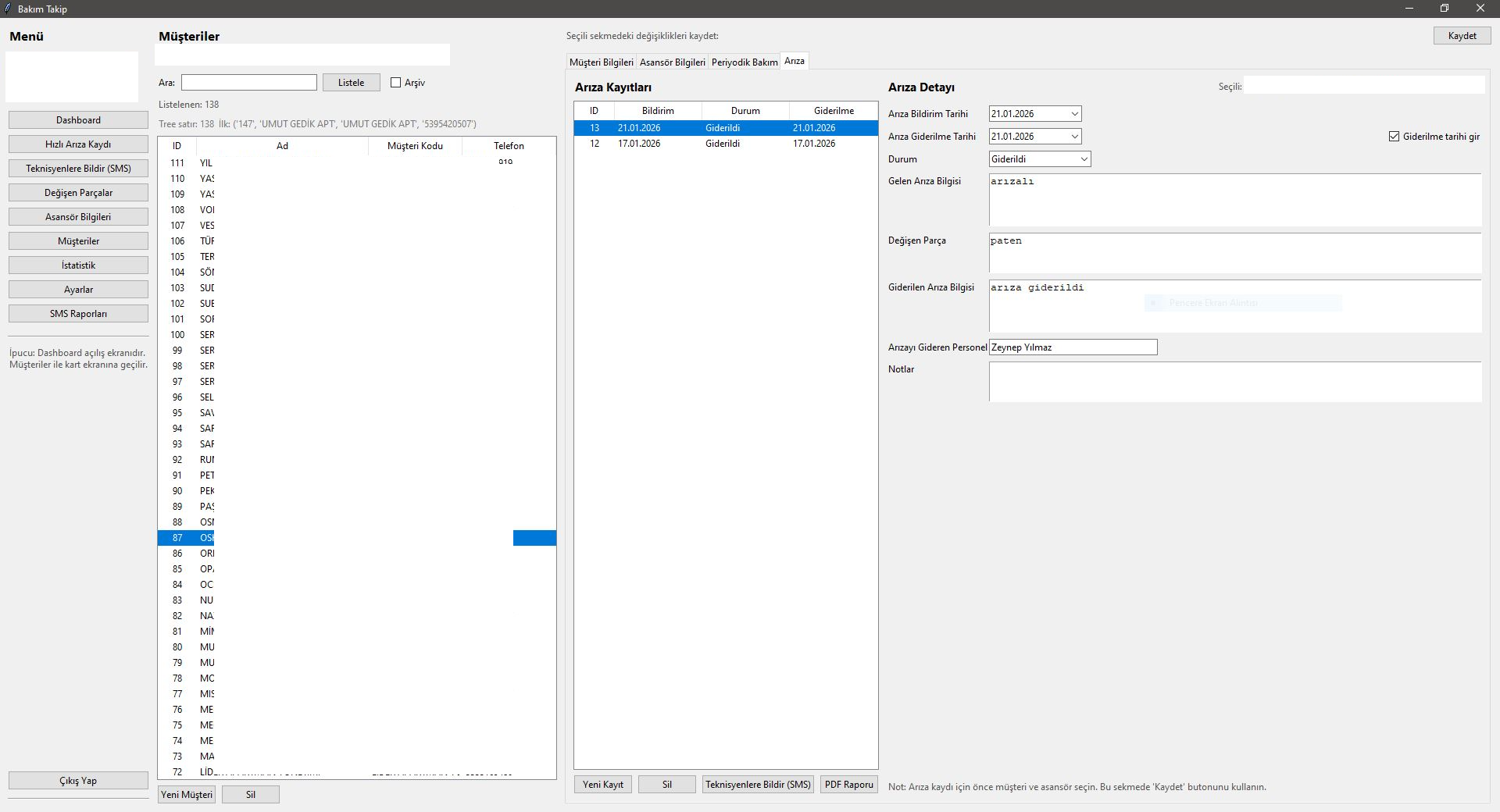Create a Yeni Kayıt fault record
Image resolution: width=1500 pixels, height=812 pixels.
602,785
